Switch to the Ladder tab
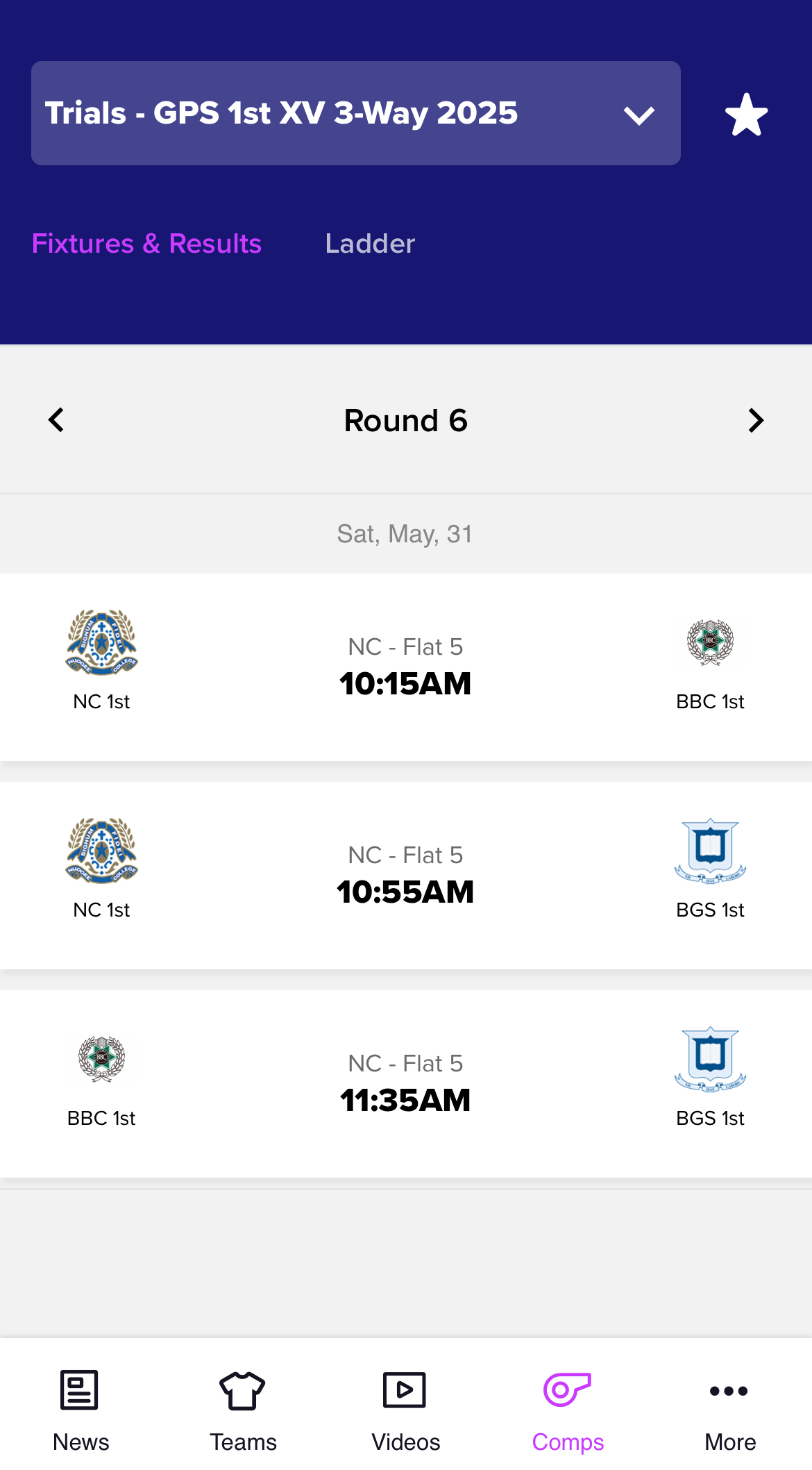Viewport: 812px width, 1470px height. tap(370, 244)
